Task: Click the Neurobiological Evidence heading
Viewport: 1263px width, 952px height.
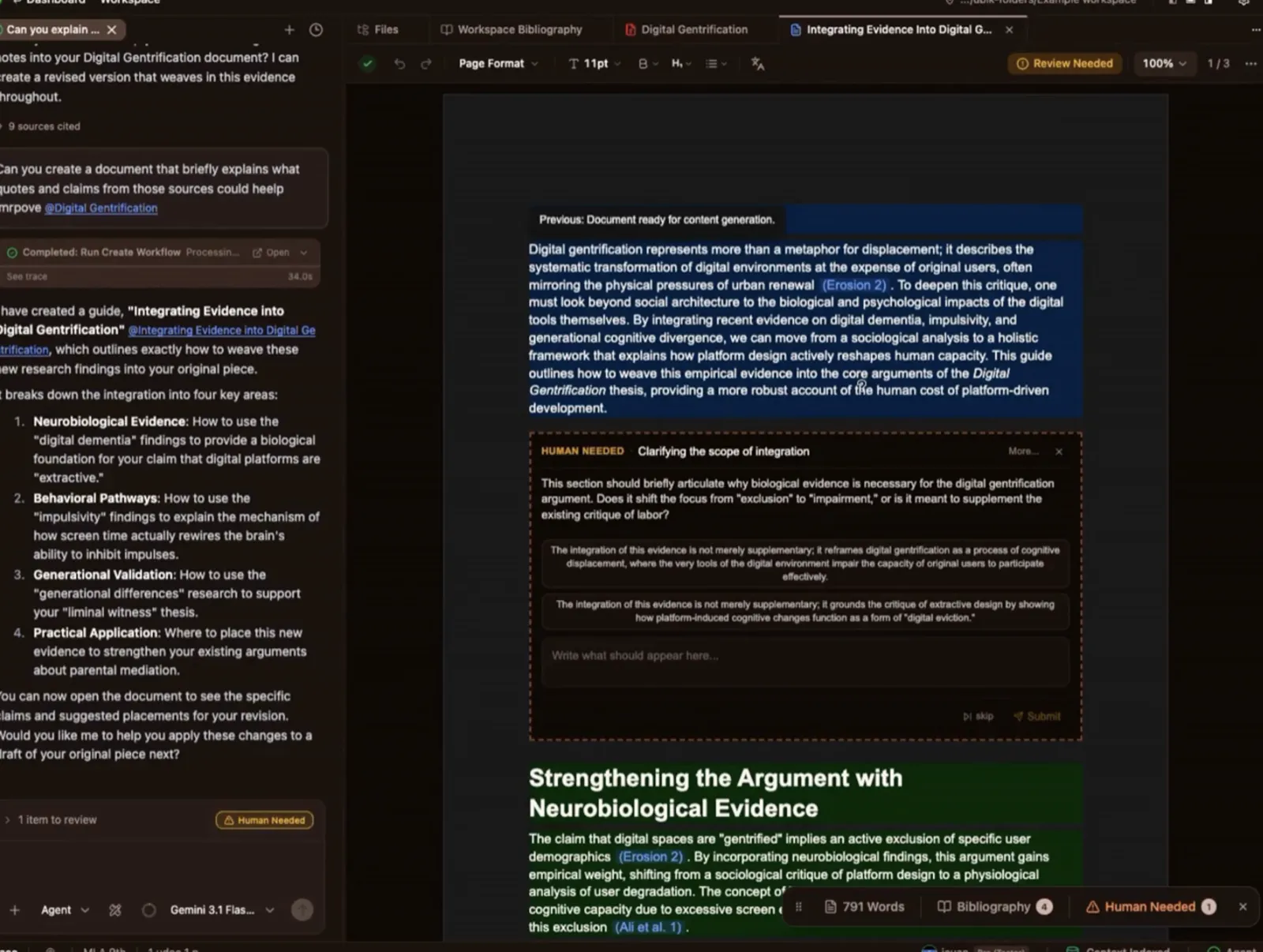Action: tap(715, 793)
